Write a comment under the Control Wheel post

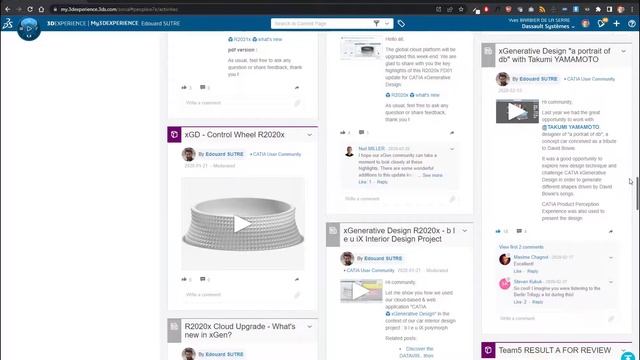(x=241, y=295)
